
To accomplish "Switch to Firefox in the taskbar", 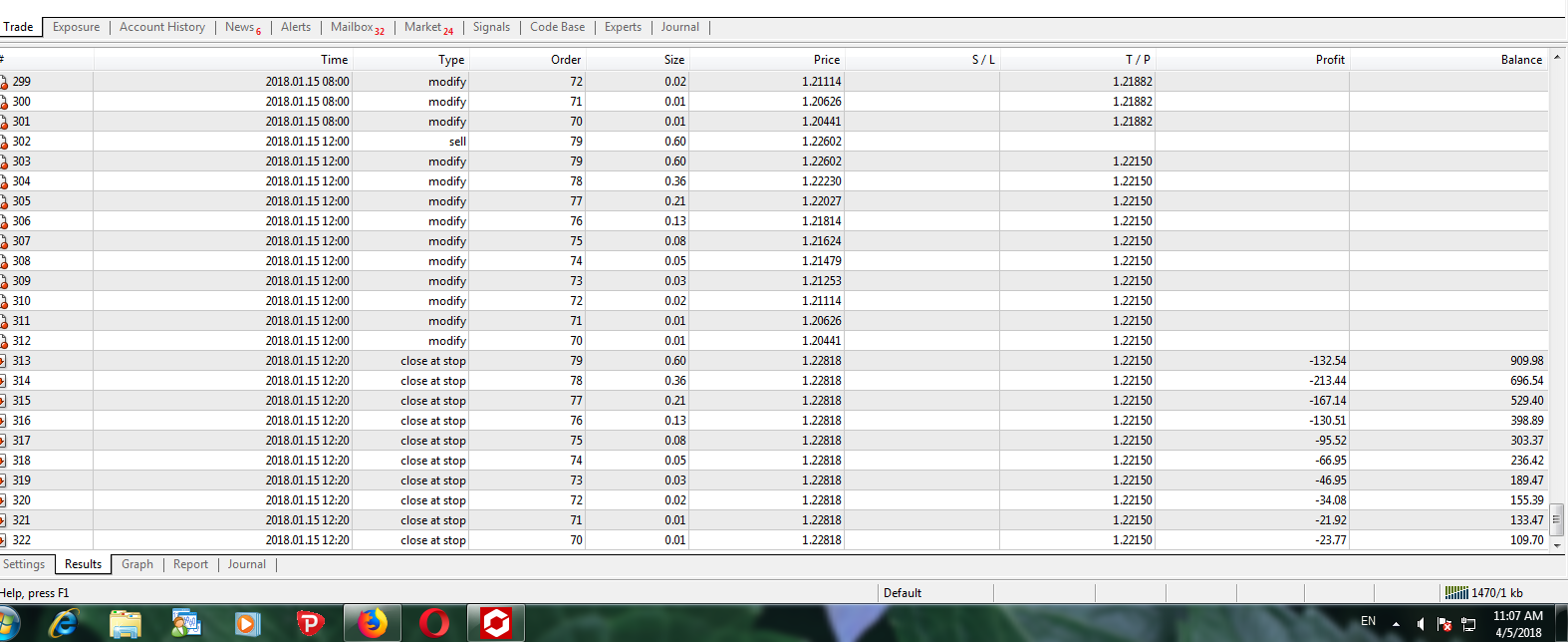I will point(373,624).
